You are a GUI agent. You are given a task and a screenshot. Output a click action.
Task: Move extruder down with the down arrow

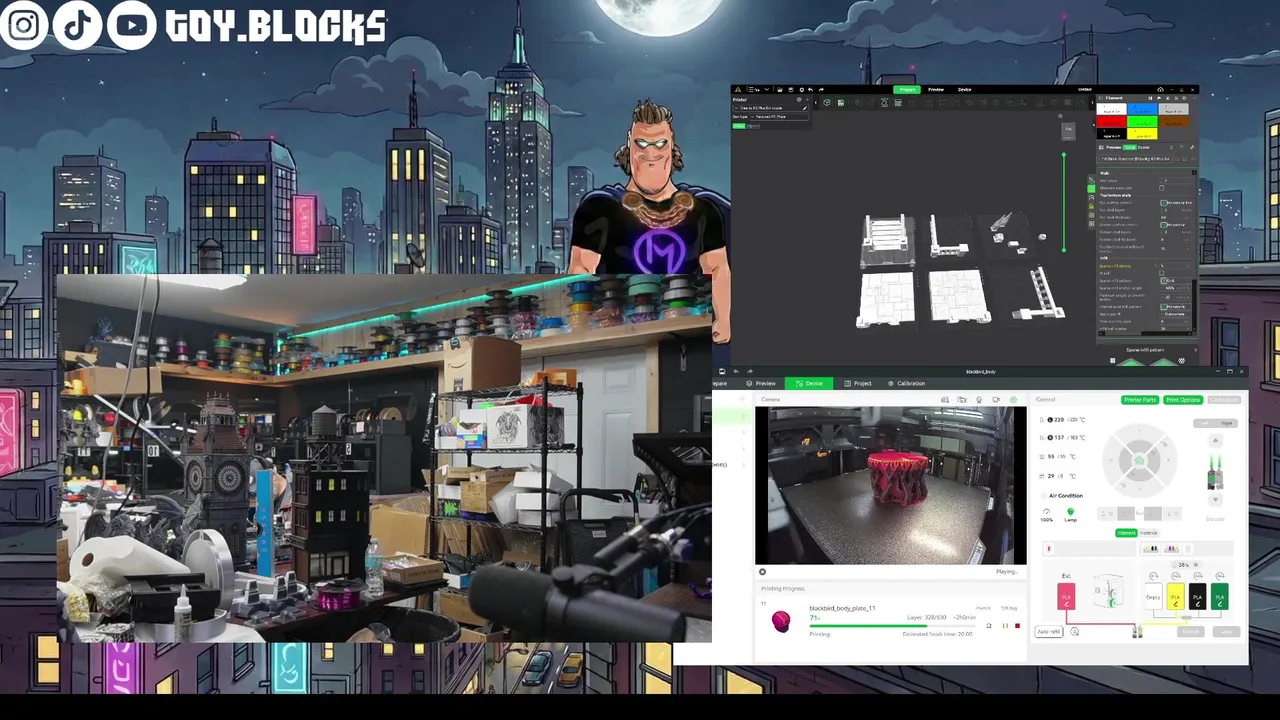[x=1215, y=500]
